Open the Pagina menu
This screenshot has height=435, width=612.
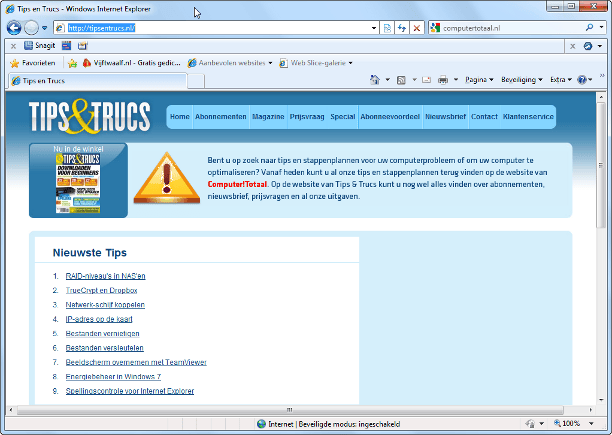coord(479,80)
